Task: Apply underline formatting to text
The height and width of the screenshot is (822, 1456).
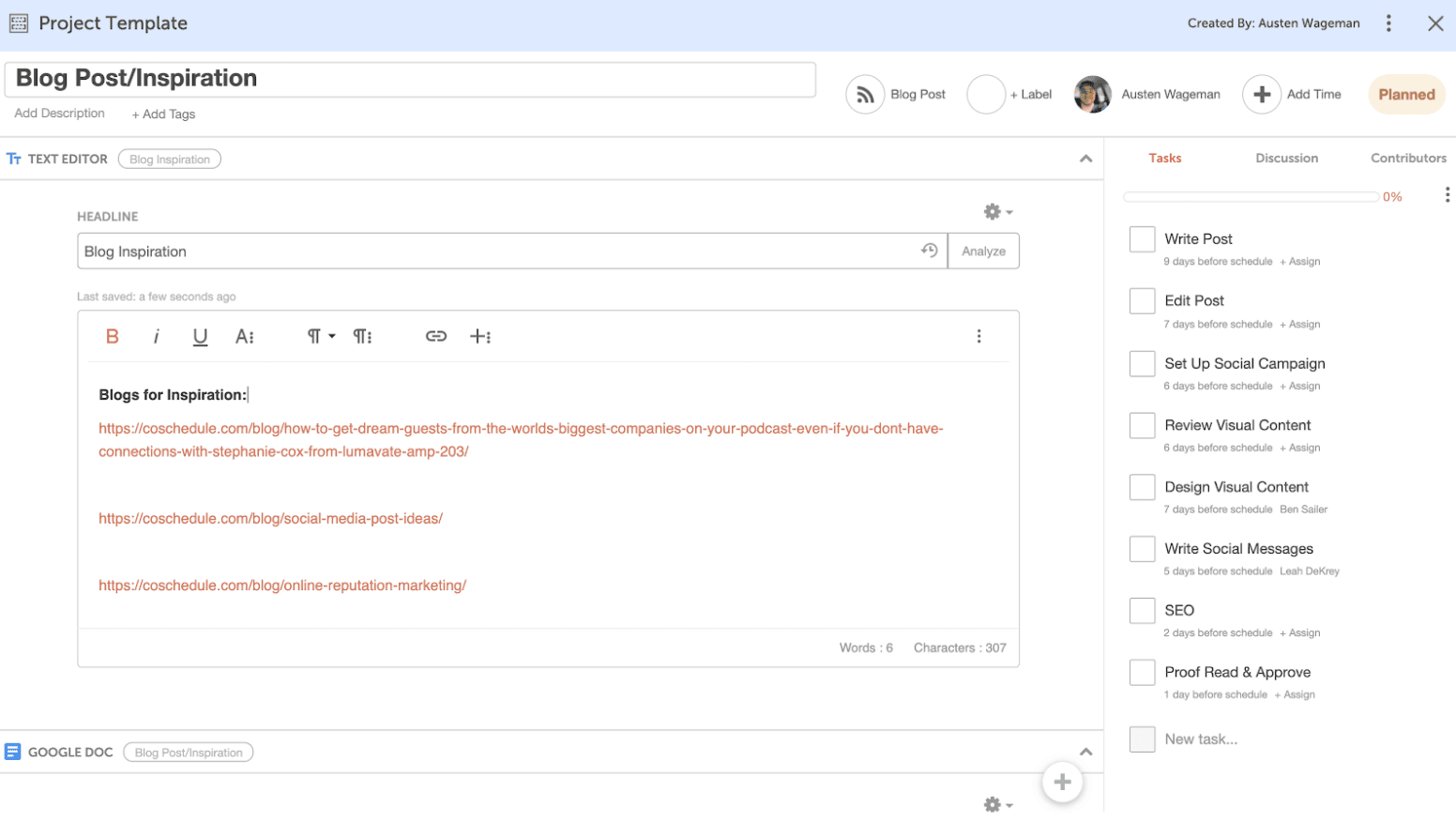Action: click(x=200, y=337)
